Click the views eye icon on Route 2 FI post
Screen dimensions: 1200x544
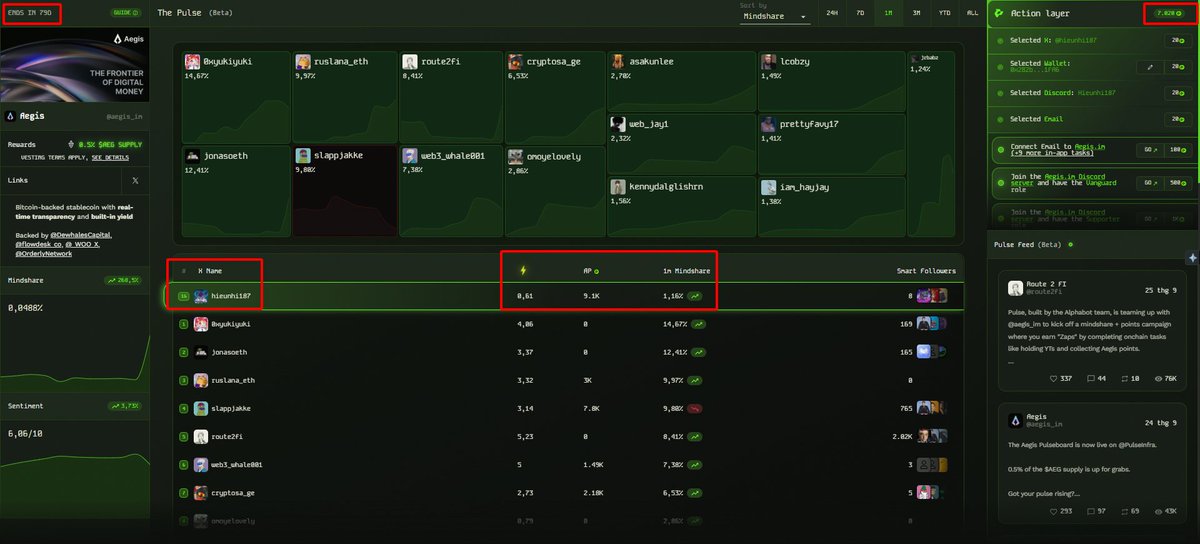pyautogui.click(x=1160, y=378)
